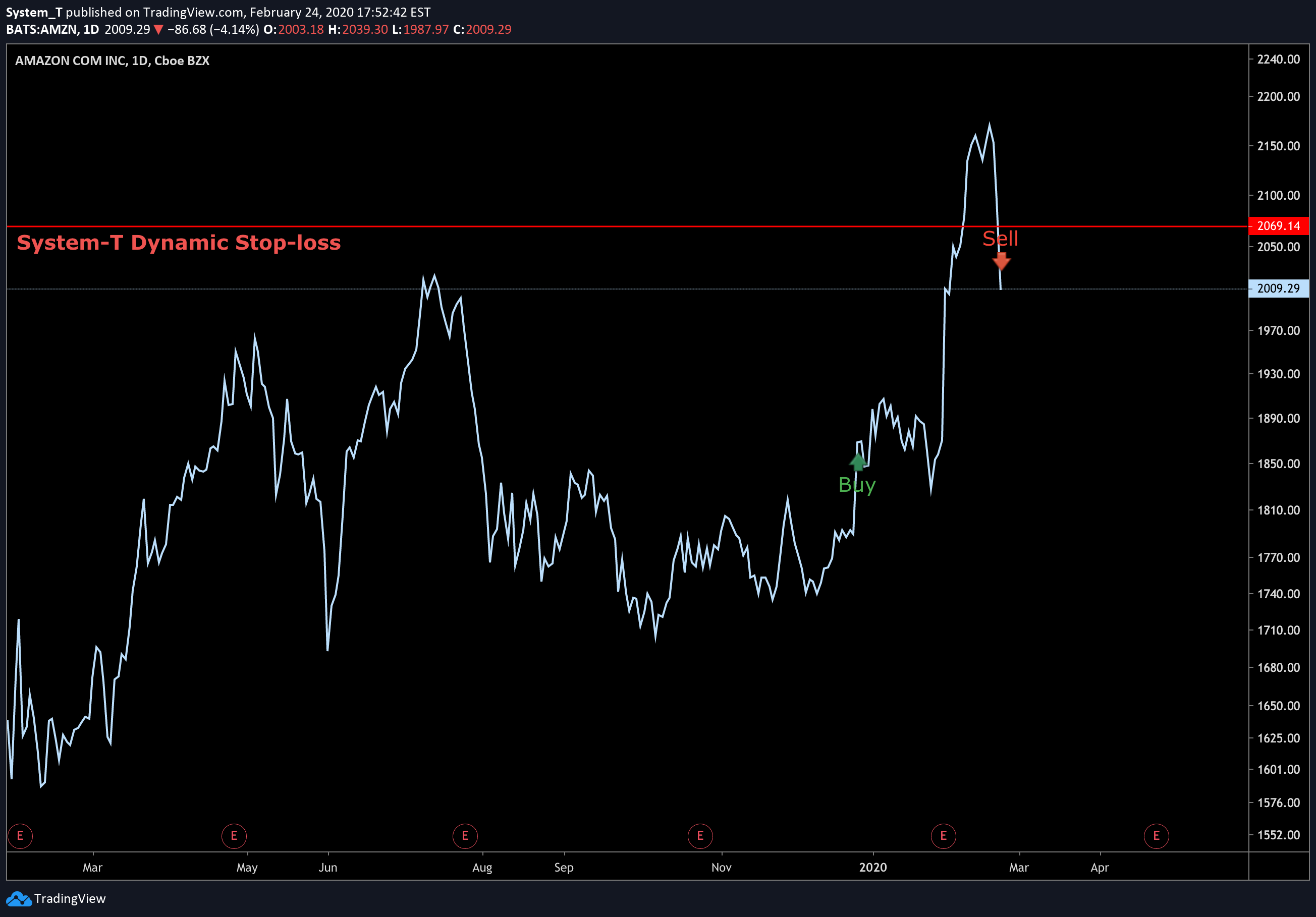Click the earnings E marker before August
Screen dimensions: 1316x917
click(465, 836)
